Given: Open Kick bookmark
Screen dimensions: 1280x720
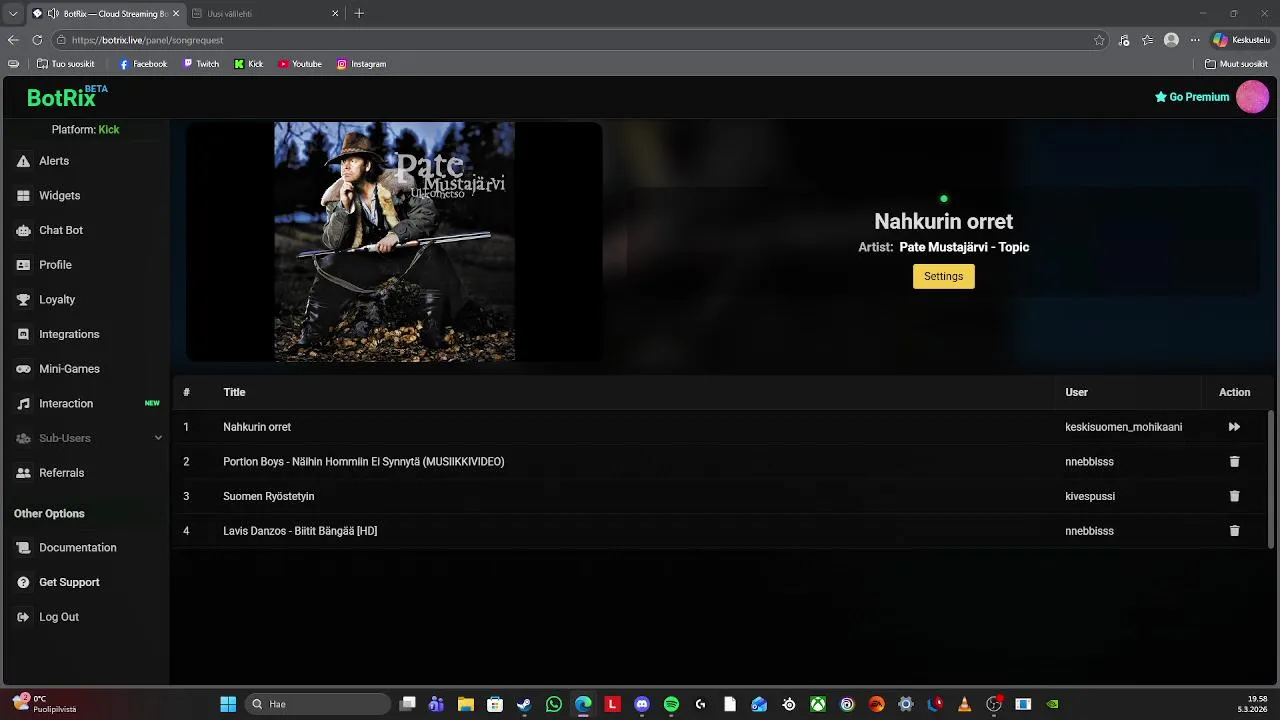Looking at the screenshot, I should coord(249,64).
